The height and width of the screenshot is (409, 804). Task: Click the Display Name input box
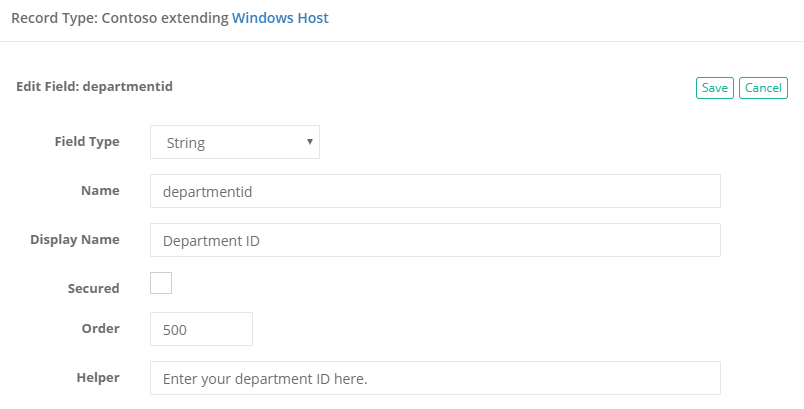435,240
